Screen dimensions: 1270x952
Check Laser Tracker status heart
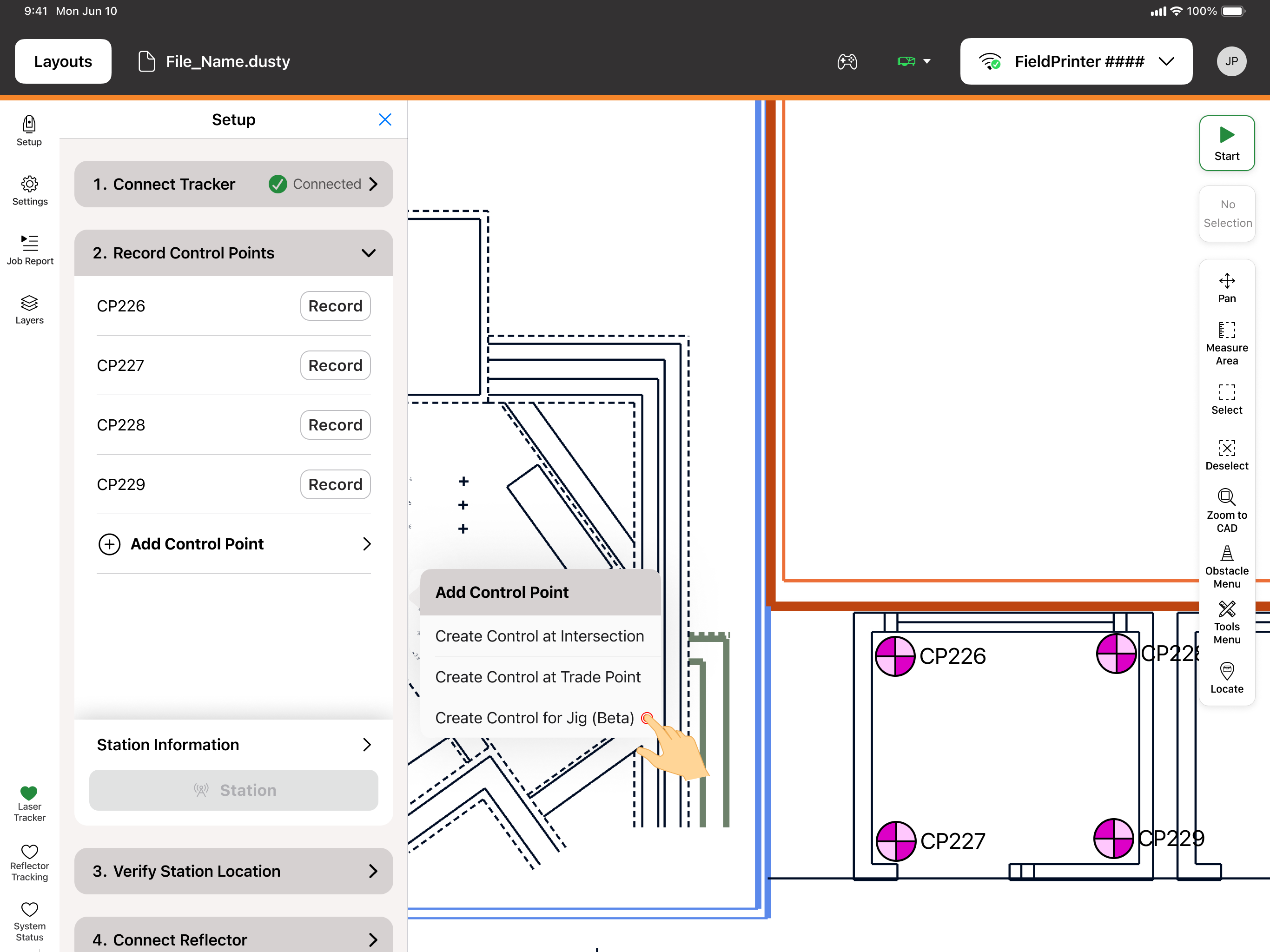[29, 803]
